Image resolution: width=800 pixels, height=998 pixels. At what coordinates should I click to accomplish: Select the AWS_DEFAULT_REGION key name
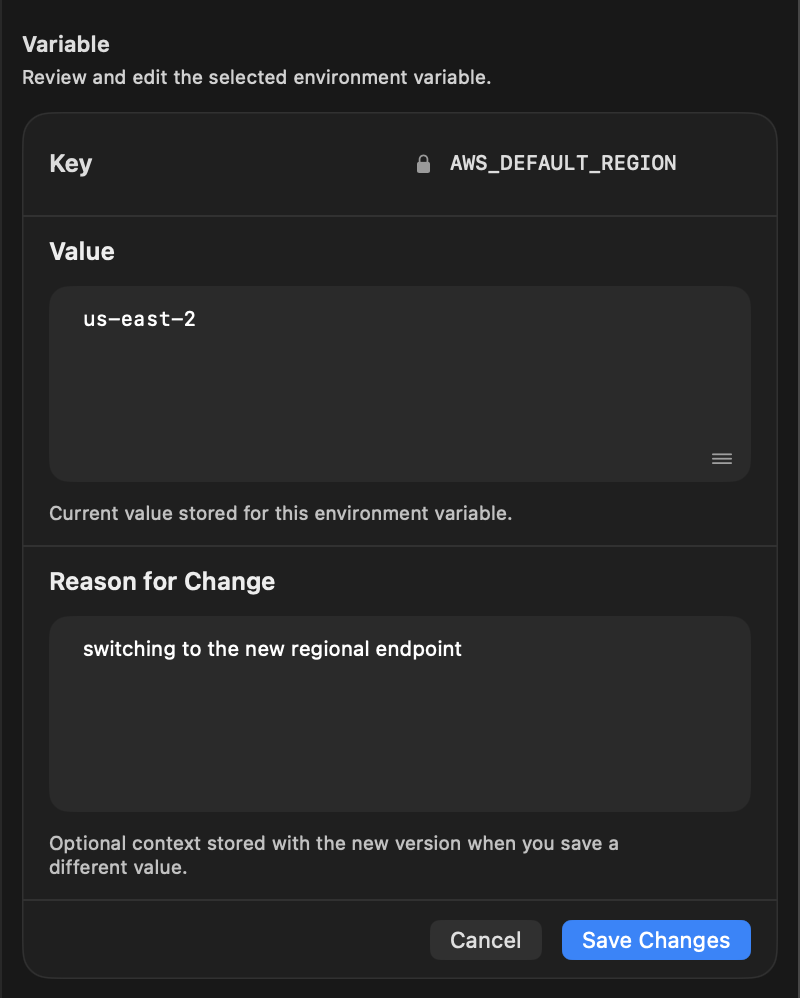tap(563, 163)
